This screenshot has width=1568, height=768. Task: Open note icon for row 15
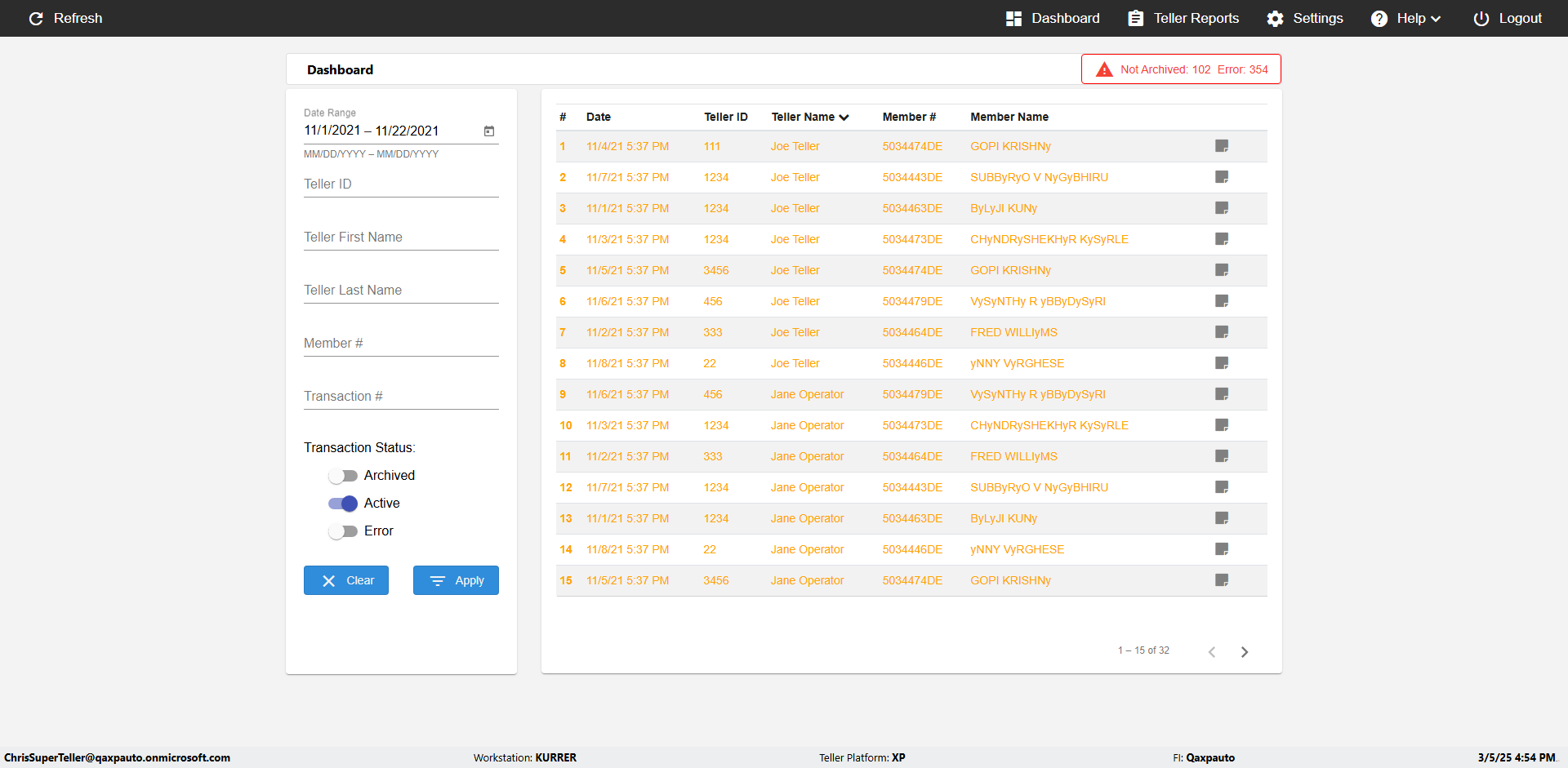click(1222, 580)
